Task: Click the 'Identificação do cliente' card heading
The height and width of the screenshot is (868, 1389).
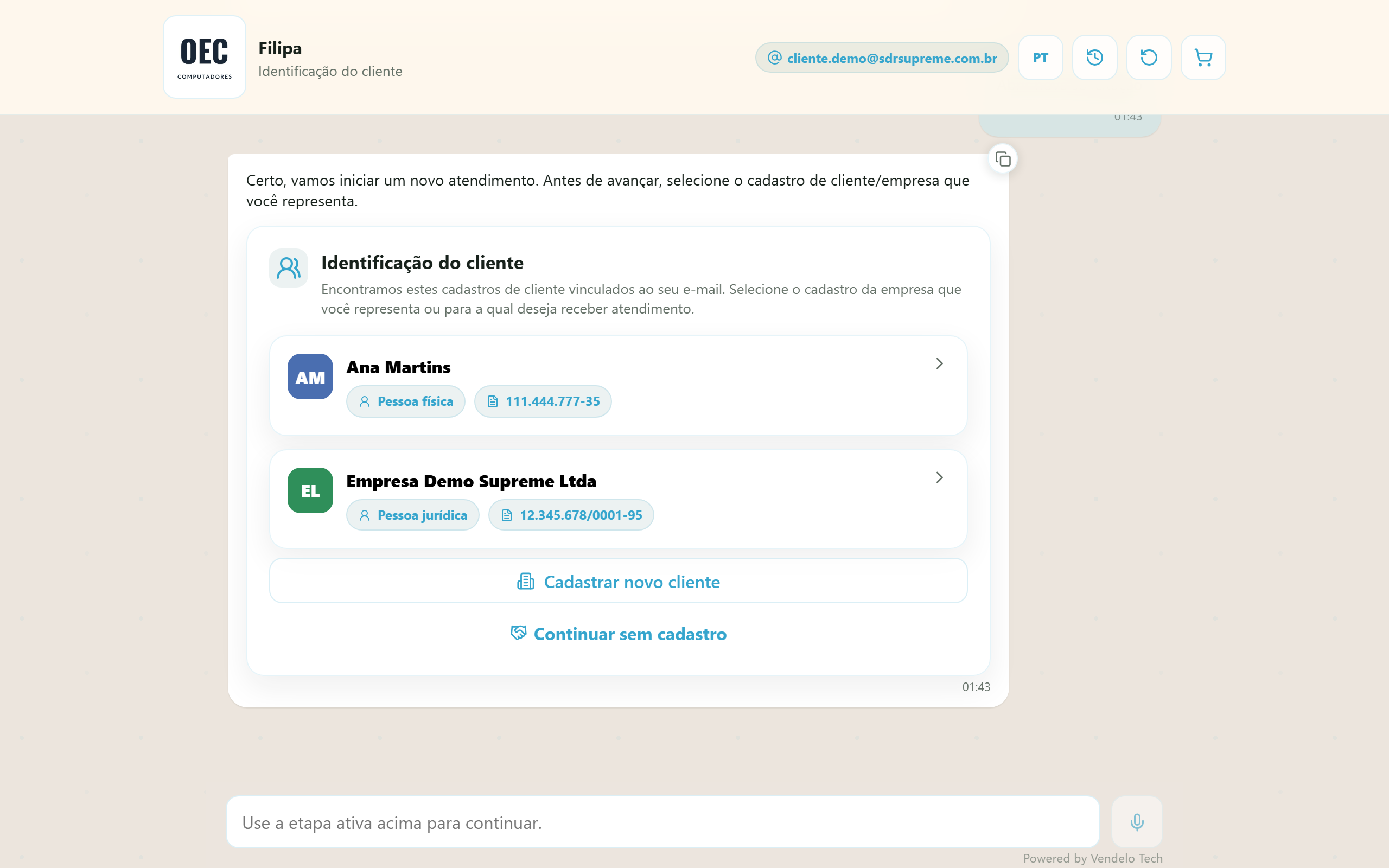Action: (422, 263)
